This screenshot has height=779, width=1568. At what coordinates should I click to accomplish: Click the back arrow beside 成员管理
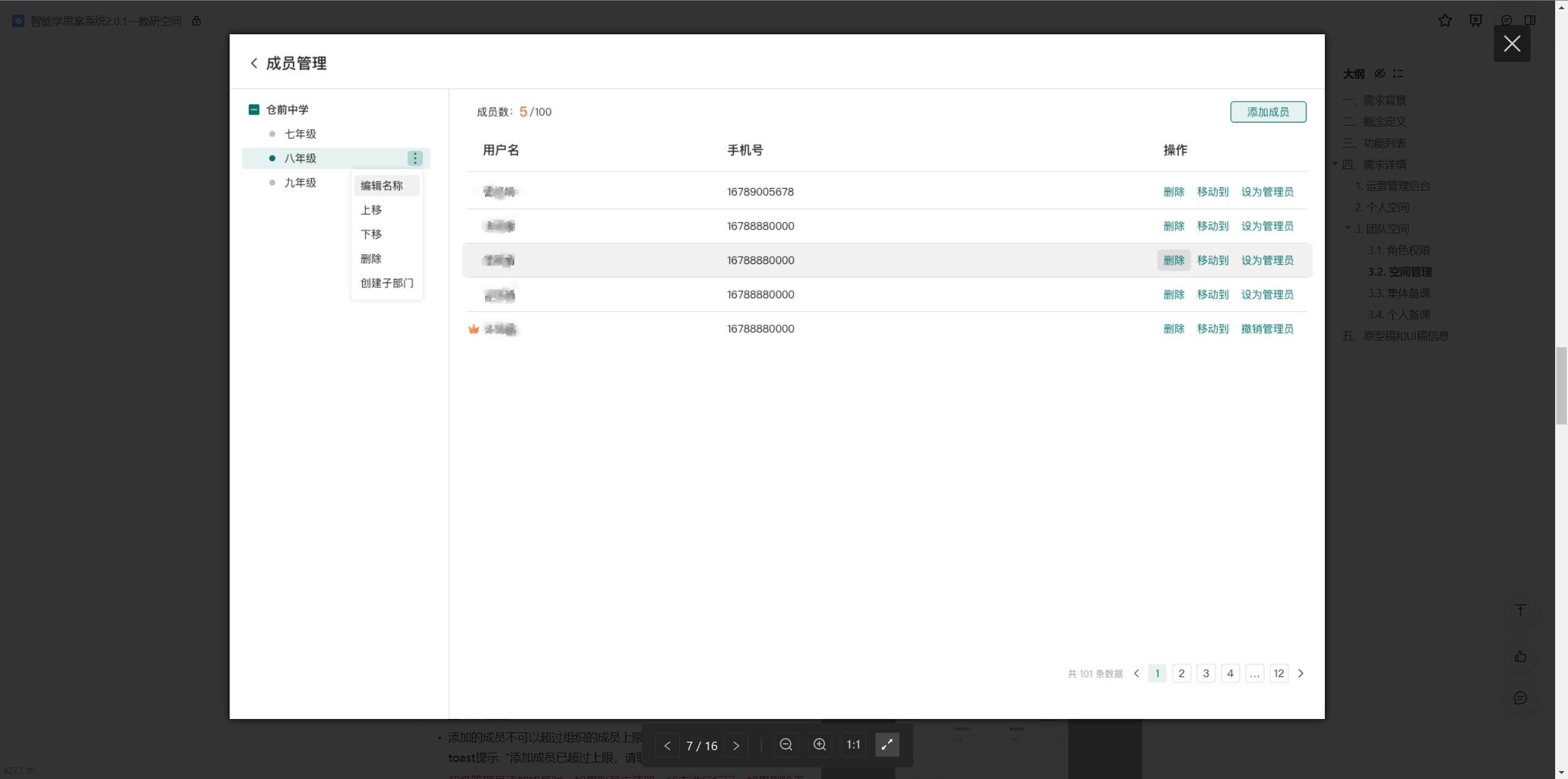[254, 63]
